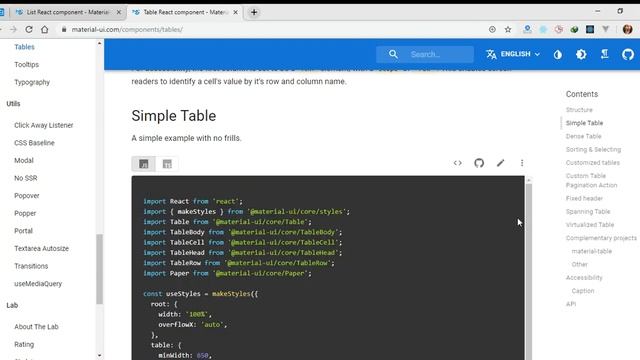Viewport: 640px width, 360px height.
Task: Click the sidebar scrollbar down arrow
Action: [x=99, y=356]
